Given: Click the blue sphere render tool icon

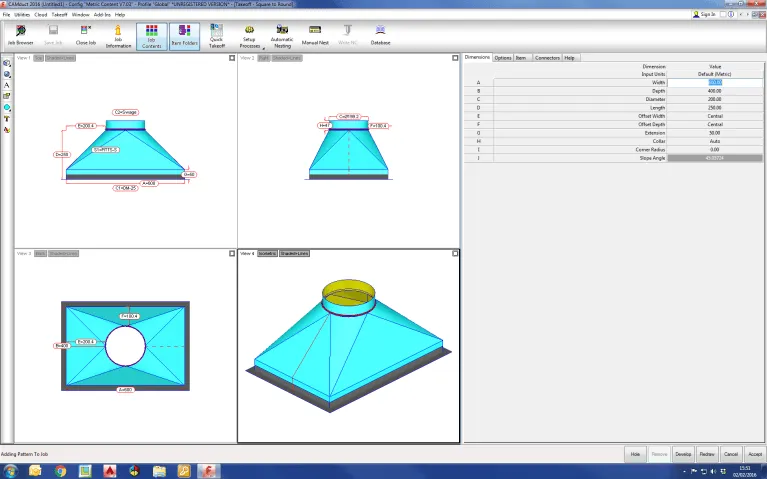Looking at the screenshot, I should [7, 74].
